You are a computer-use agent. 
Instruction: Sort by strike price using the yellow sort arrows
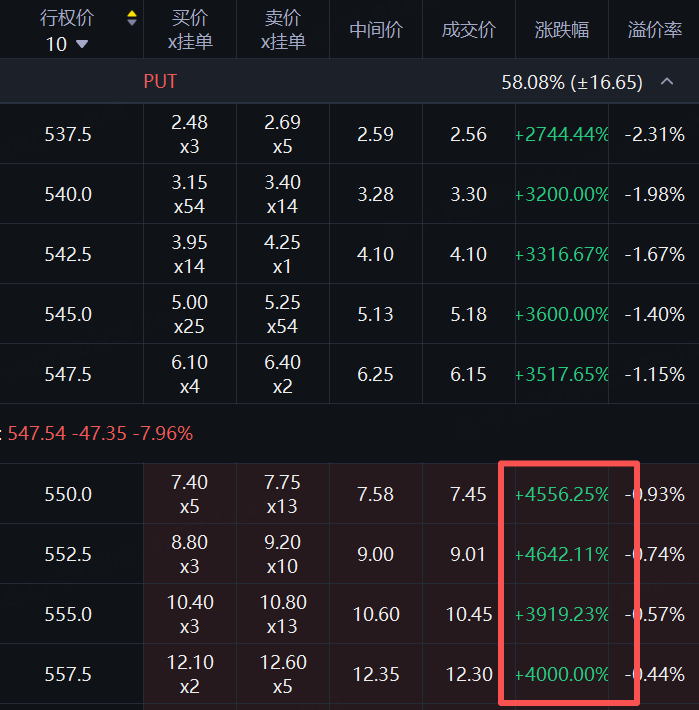132,18
